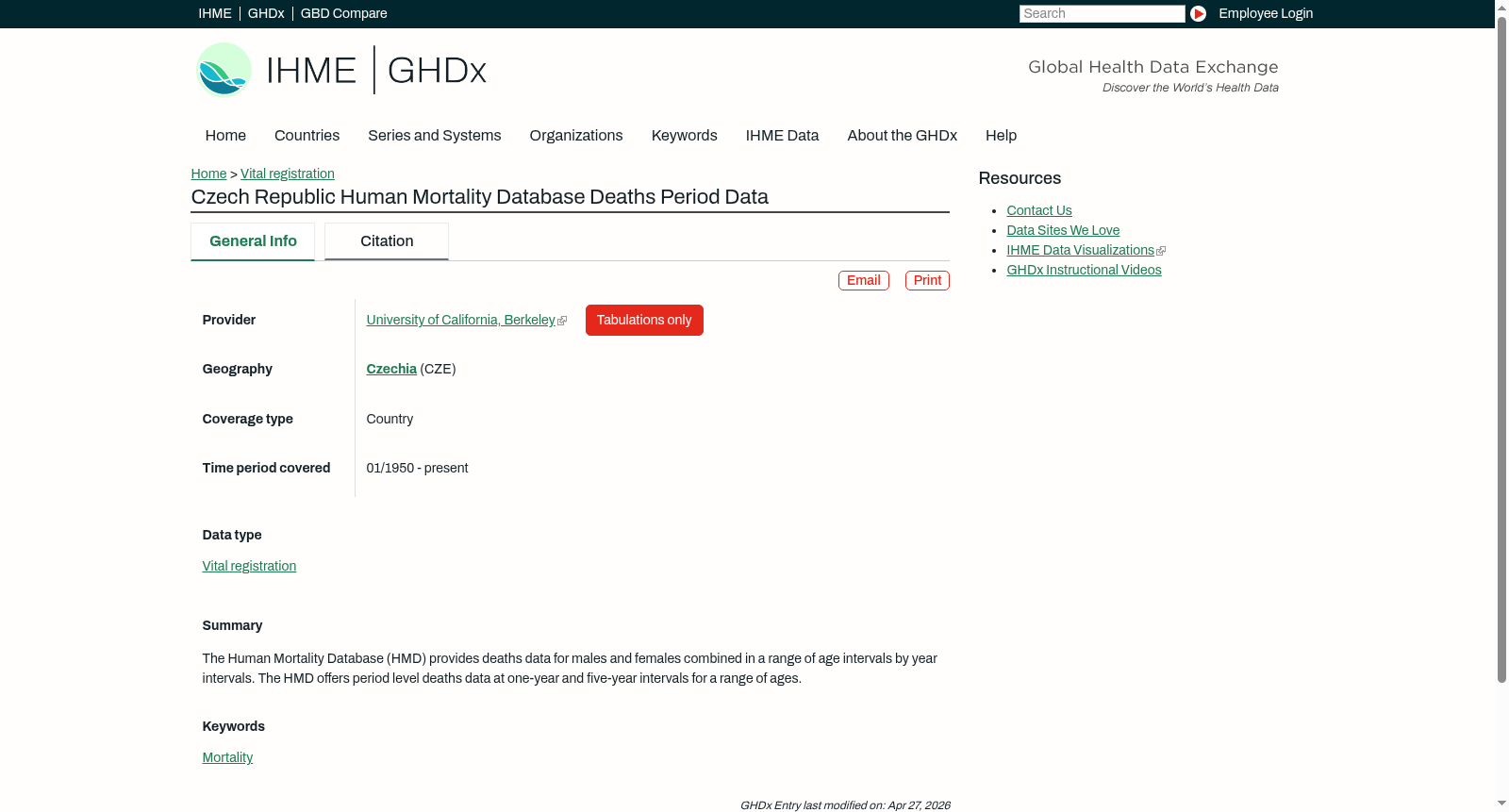Click the Print button
This screenshot has height=812, width=1509.
point(927,280)
